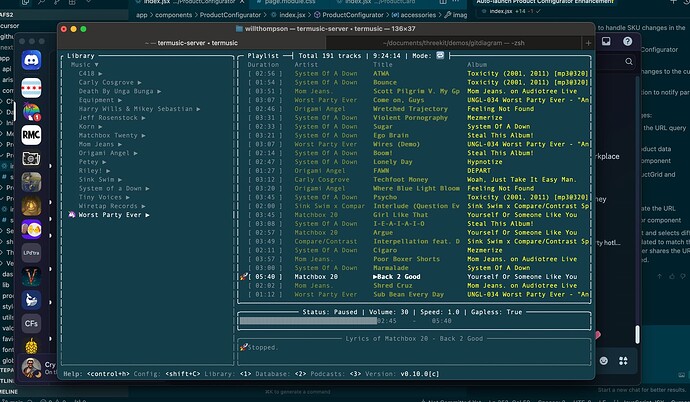Click the rocket marker beside the 05:40 row
690x402 pixels.
[243, 277]
